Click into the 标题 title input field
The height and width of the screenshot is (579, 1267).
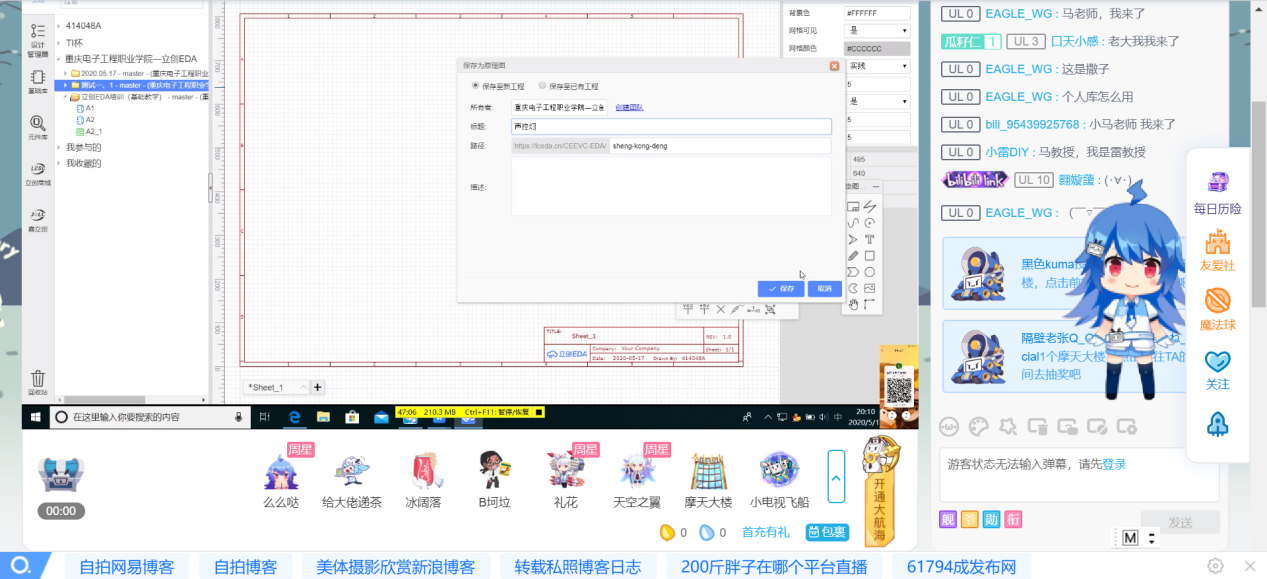coord(670,127)
